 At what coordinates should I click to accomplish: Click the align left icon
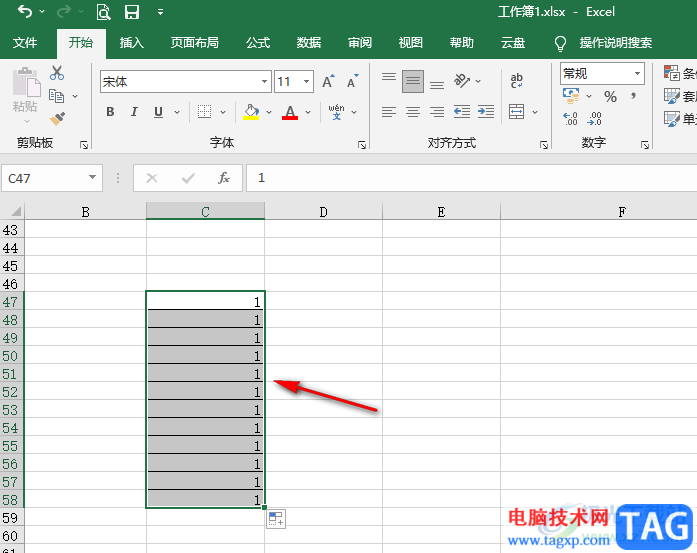(x=389, y=112)
